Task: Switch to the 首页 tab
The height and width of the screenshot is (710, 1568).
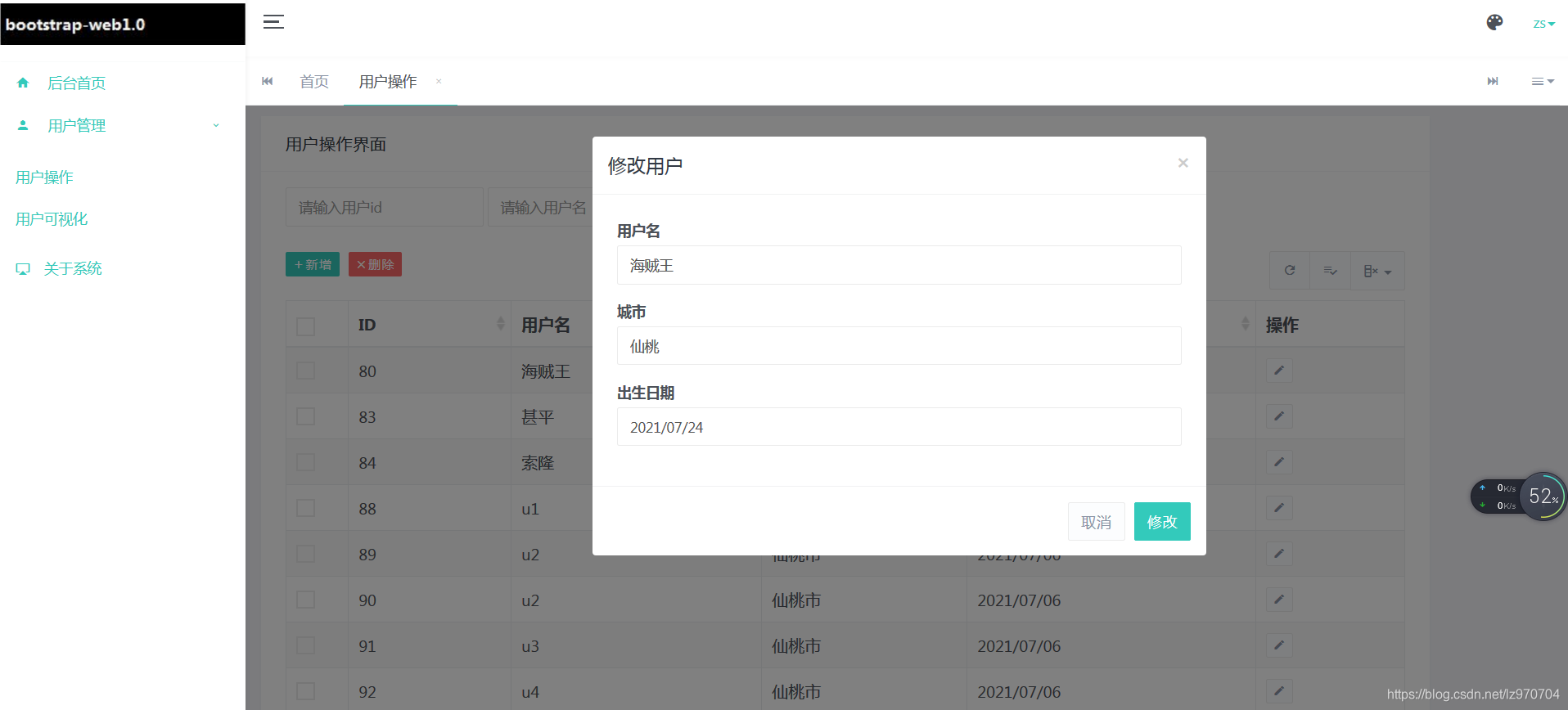Action: [x=314, y=81]
